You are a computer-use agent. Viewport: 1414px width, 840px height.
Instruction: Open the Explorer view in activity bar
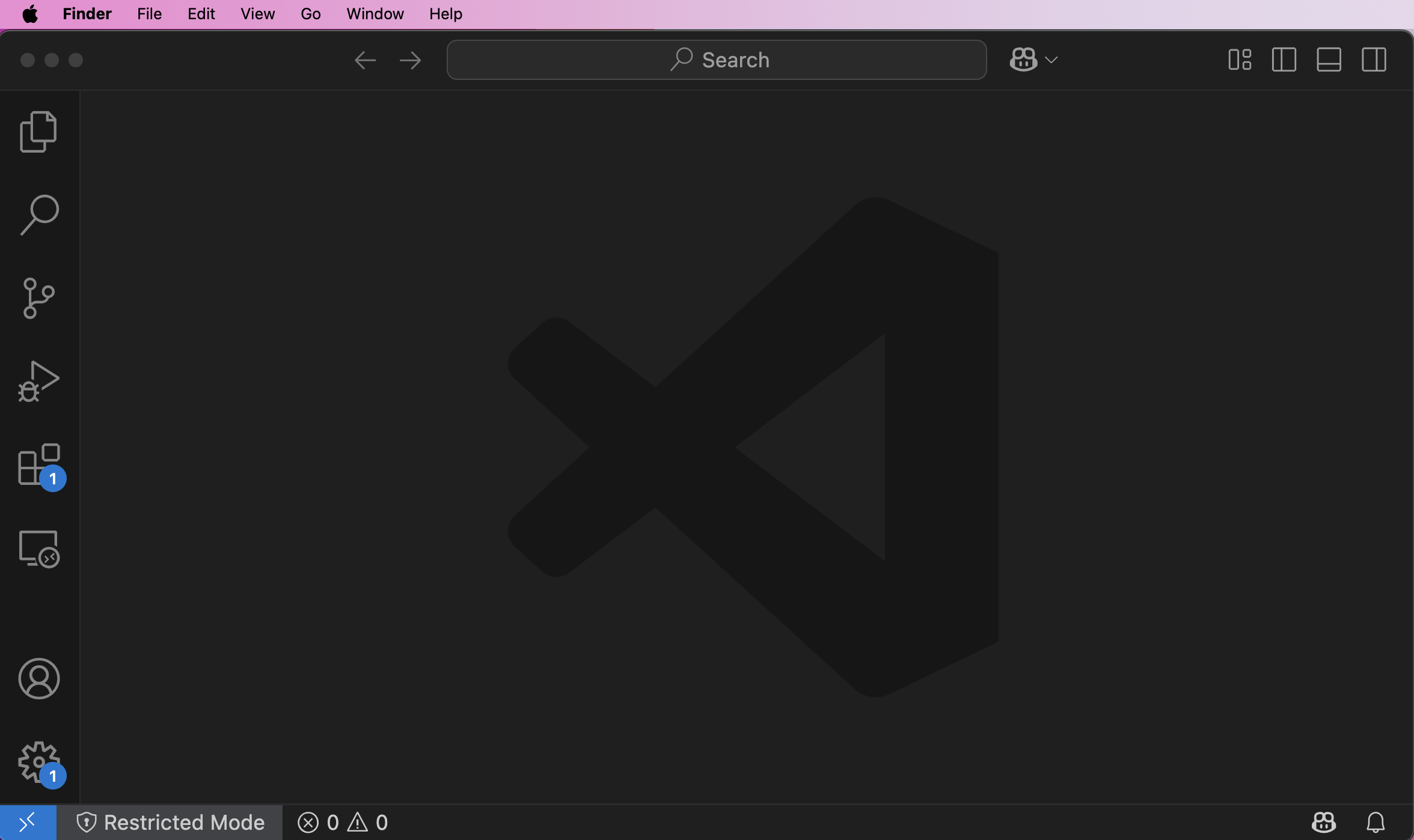[x=39, y=132]
